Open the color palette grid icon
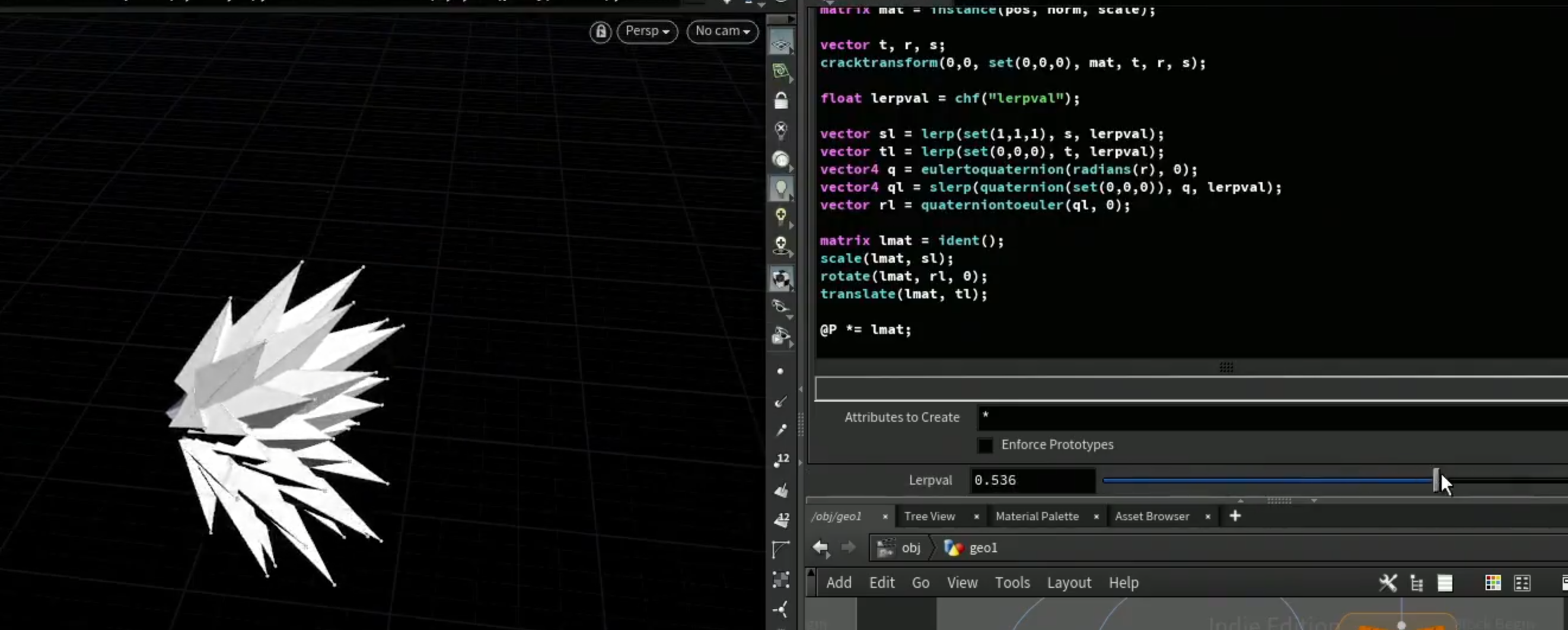 click(1493, 583)
